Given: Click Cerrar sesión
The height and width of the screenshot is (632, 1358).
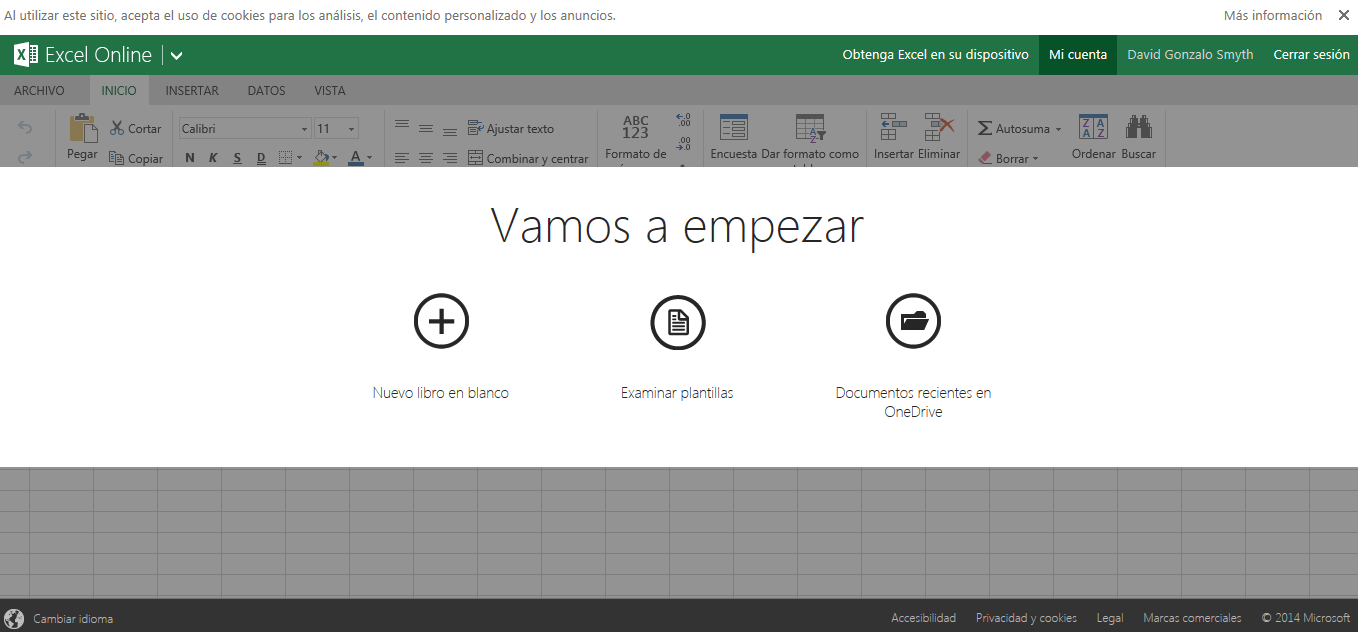Looking at the screenshot, I should [x=1311, y=55].
